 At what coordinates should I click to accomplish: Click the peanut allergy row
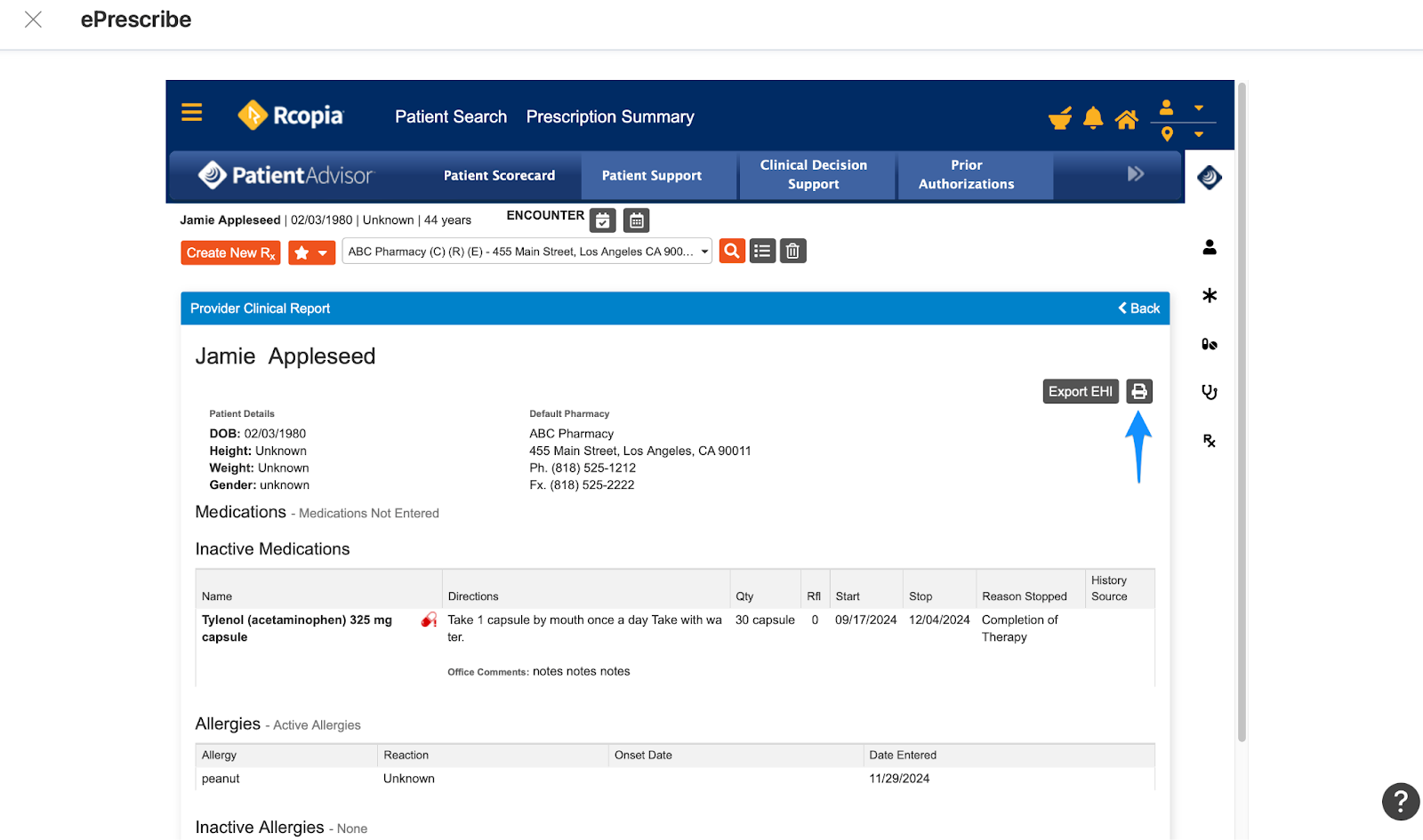click(675, 779)
